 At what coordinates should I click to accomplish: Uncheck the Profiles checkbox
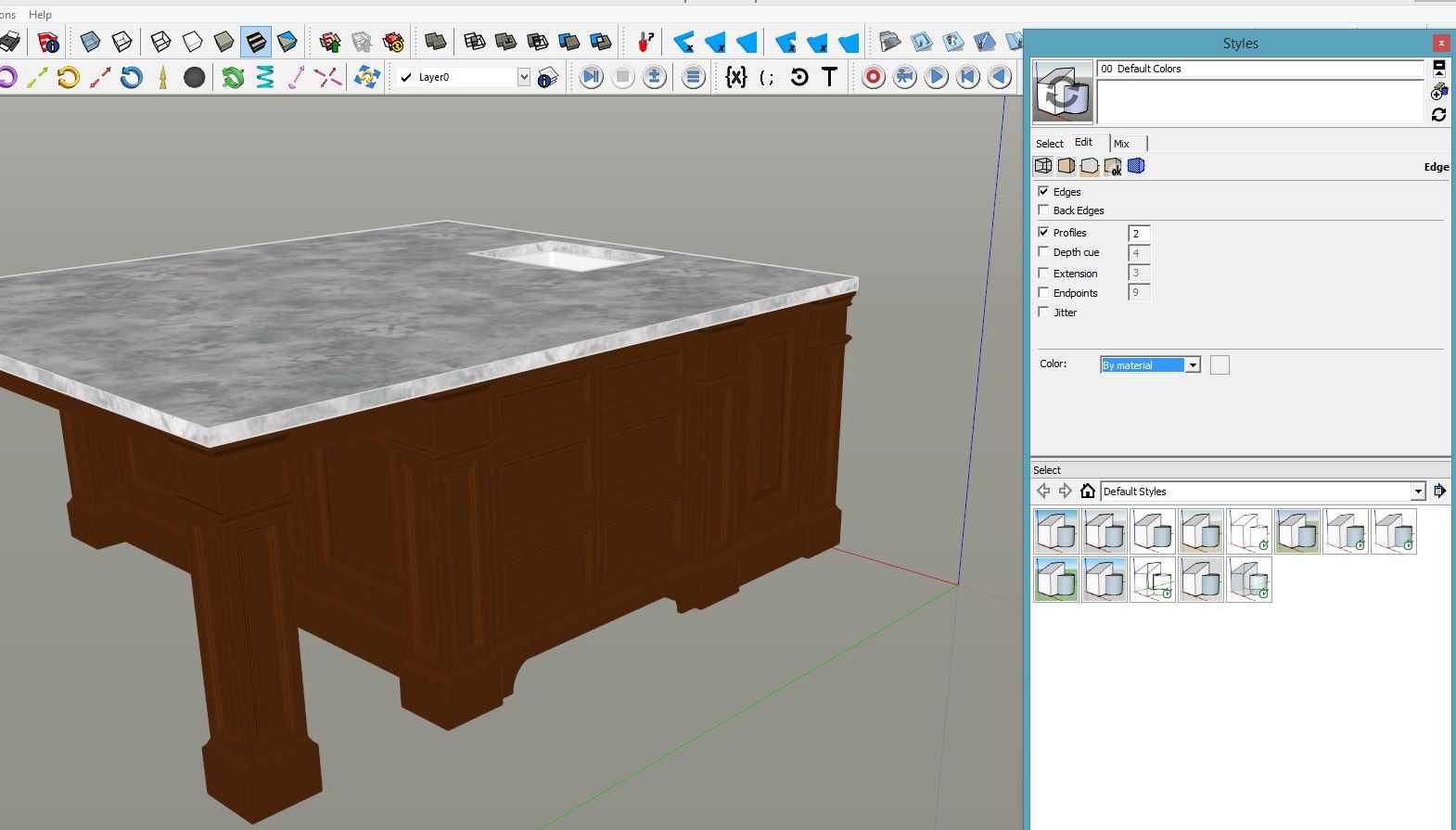tap(1043, 233)
